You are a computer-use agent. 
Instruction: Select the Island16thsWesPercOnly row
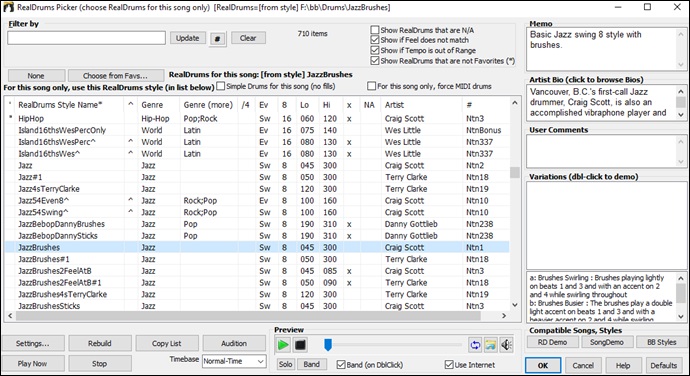257,130
